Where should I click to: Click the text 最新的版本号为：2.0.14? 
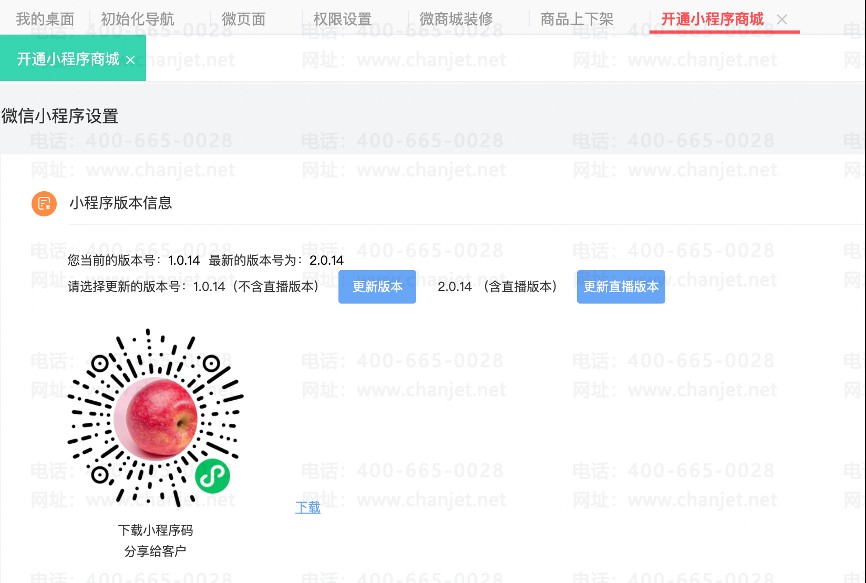[276, 260]
